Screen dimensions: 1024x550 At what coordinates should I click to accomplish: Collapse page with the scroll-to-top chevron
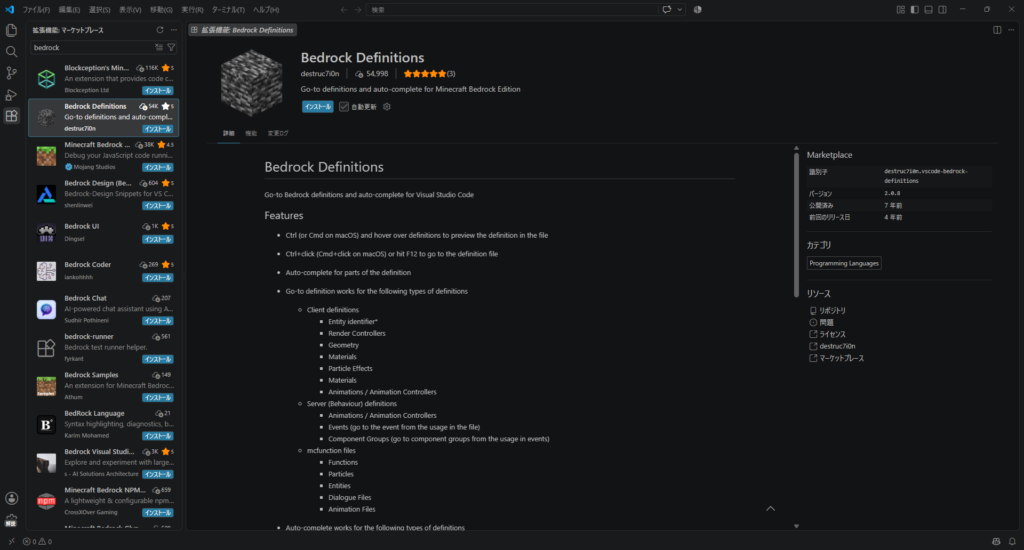coord(771,508)
